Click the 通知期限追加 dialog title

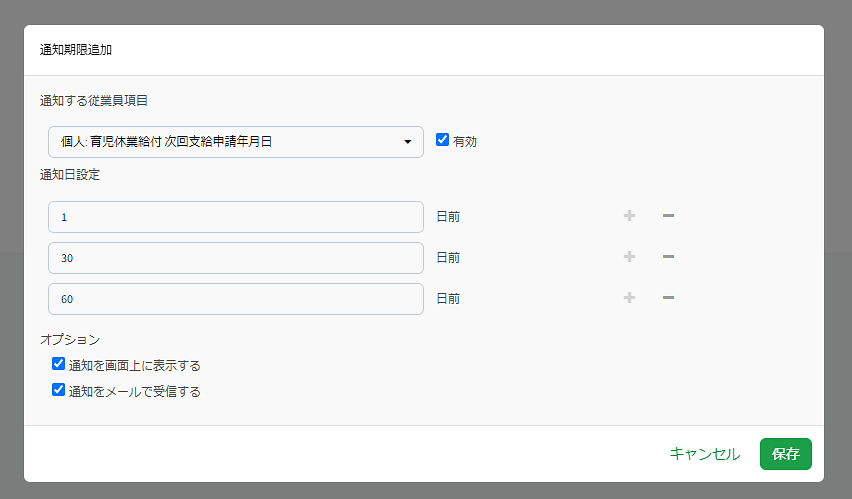[76, 49]
